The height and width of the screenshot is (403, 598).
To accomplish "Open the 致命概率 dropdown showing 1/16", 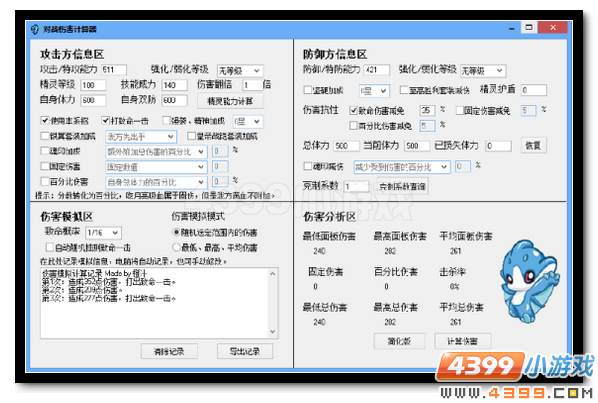I will click(x=103, y=233).
